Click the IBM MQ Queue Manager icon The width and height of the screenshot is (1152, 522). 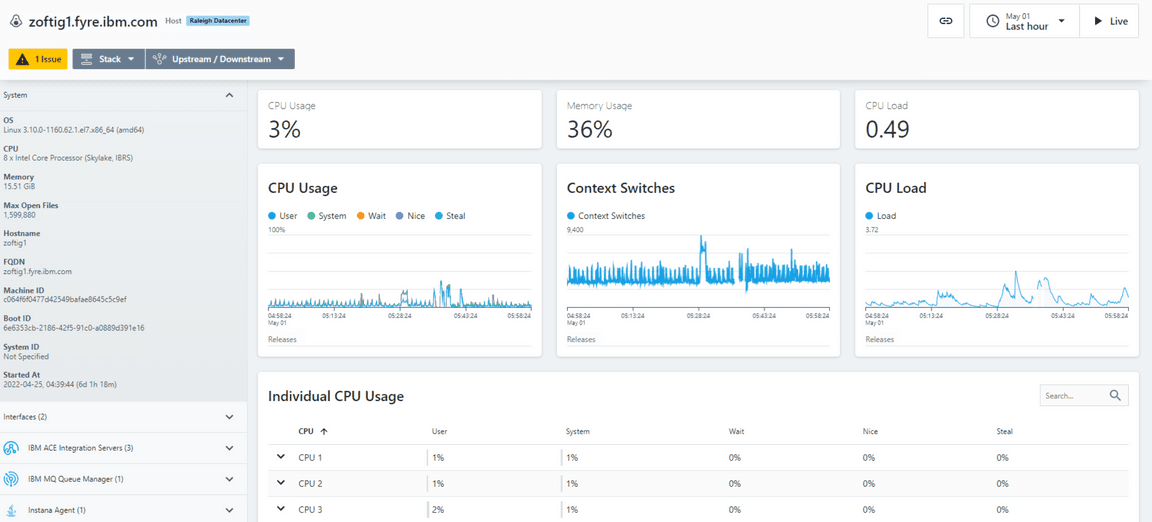[x=11, y=479]
